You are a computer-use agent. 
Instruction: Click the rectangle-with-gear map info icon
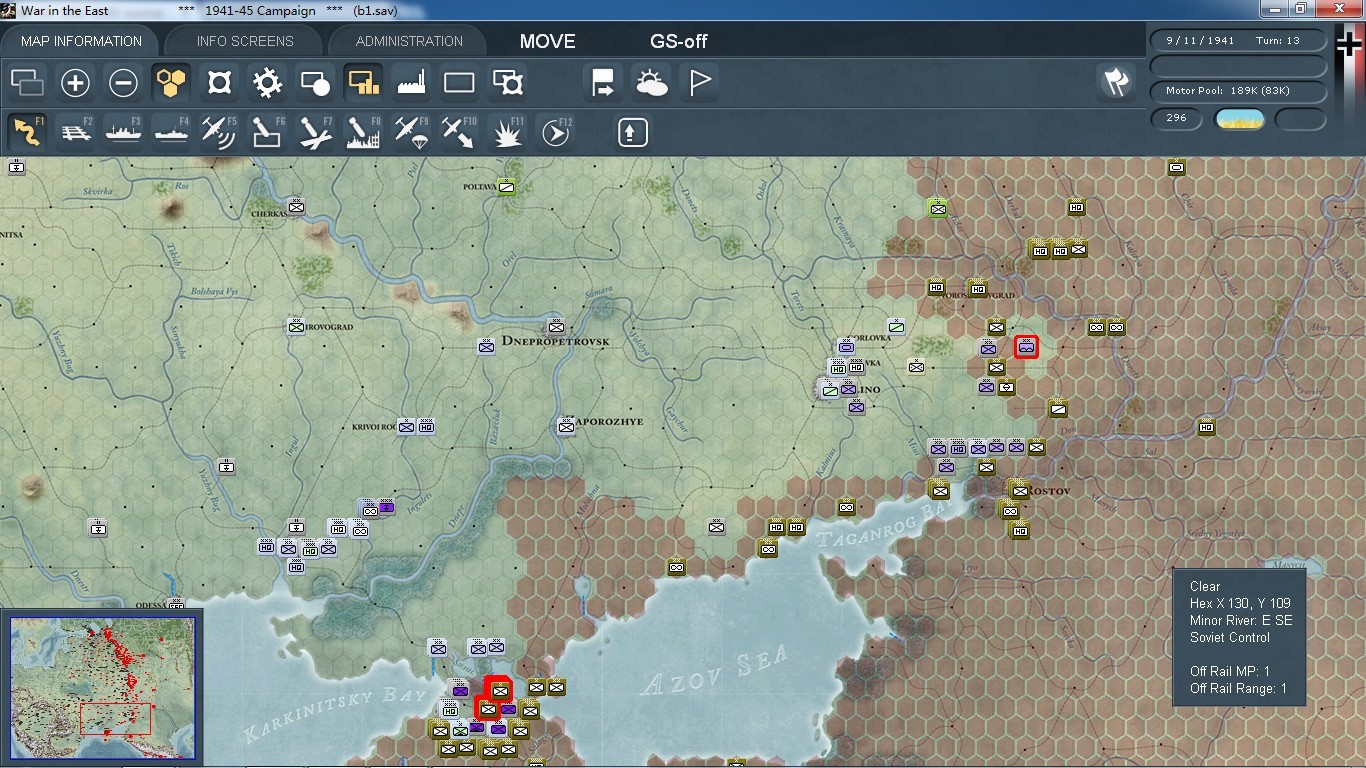[507, 83]
